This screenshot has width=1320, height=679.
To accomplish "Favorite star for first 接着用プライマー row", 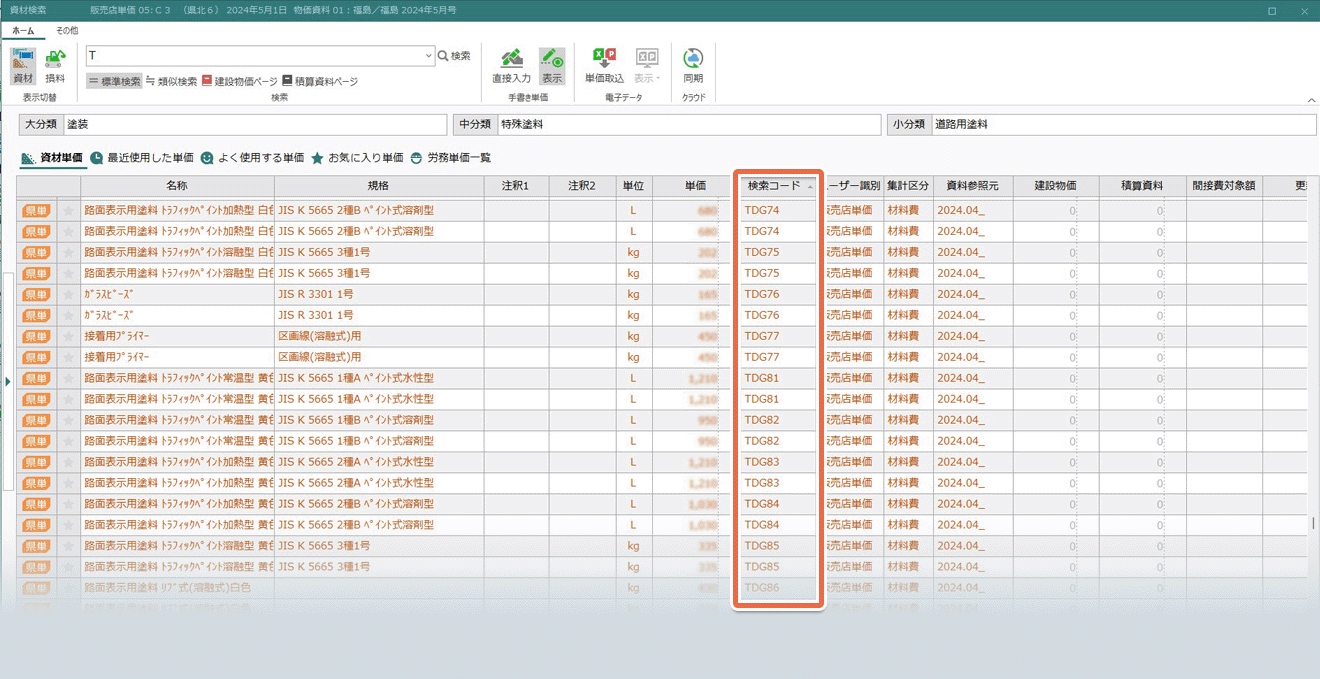I will click(x=69, y=337).
